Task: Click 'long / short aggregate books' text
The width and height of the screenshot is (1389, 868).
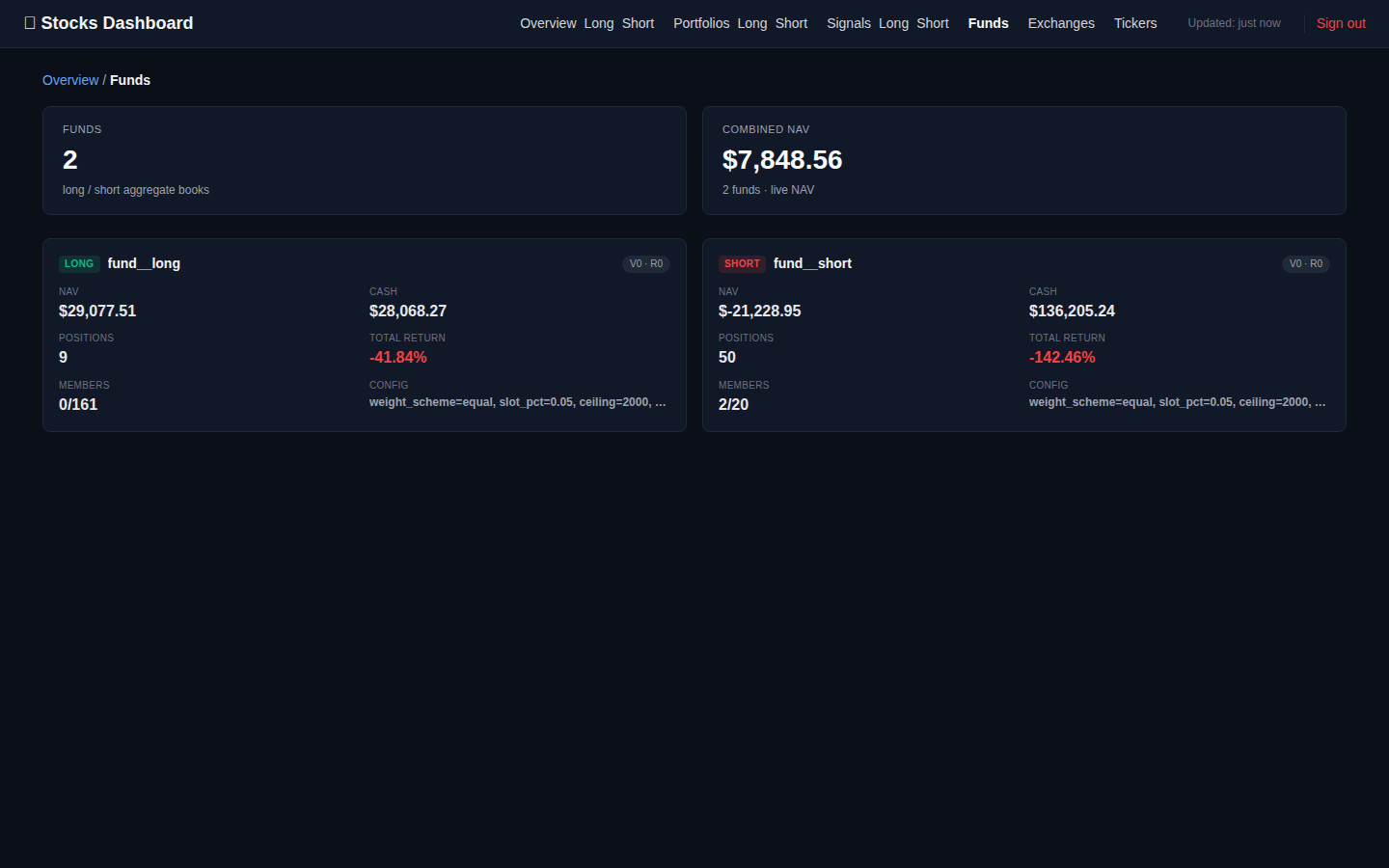Action: (x=136, y=190)
